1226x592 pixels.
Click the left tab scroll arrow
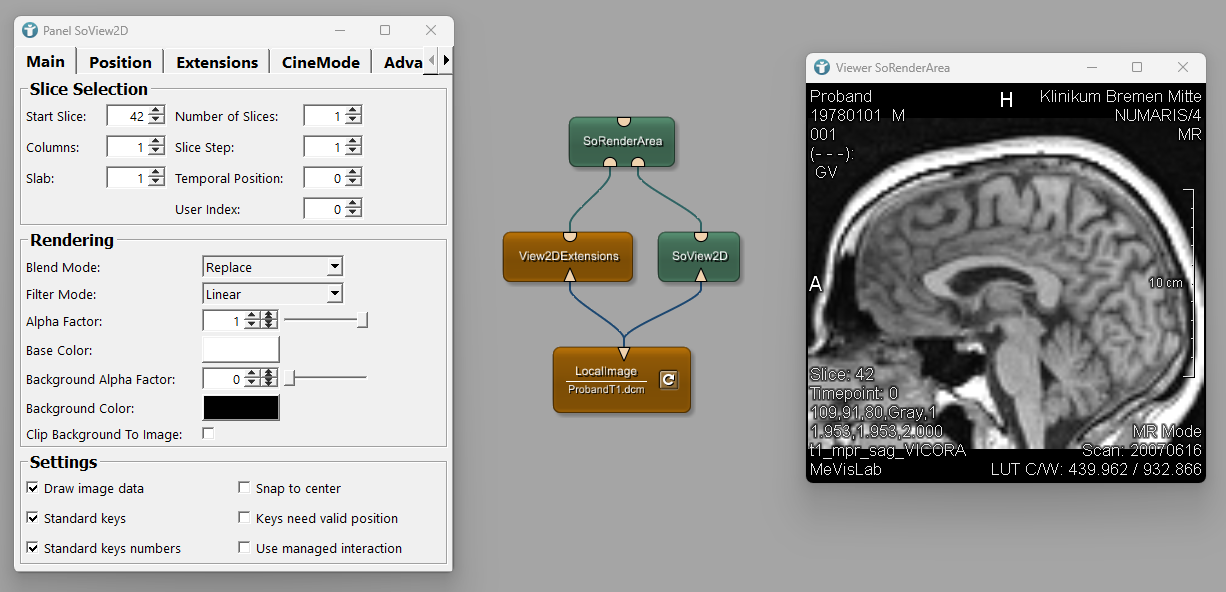[x=431, y=61]
